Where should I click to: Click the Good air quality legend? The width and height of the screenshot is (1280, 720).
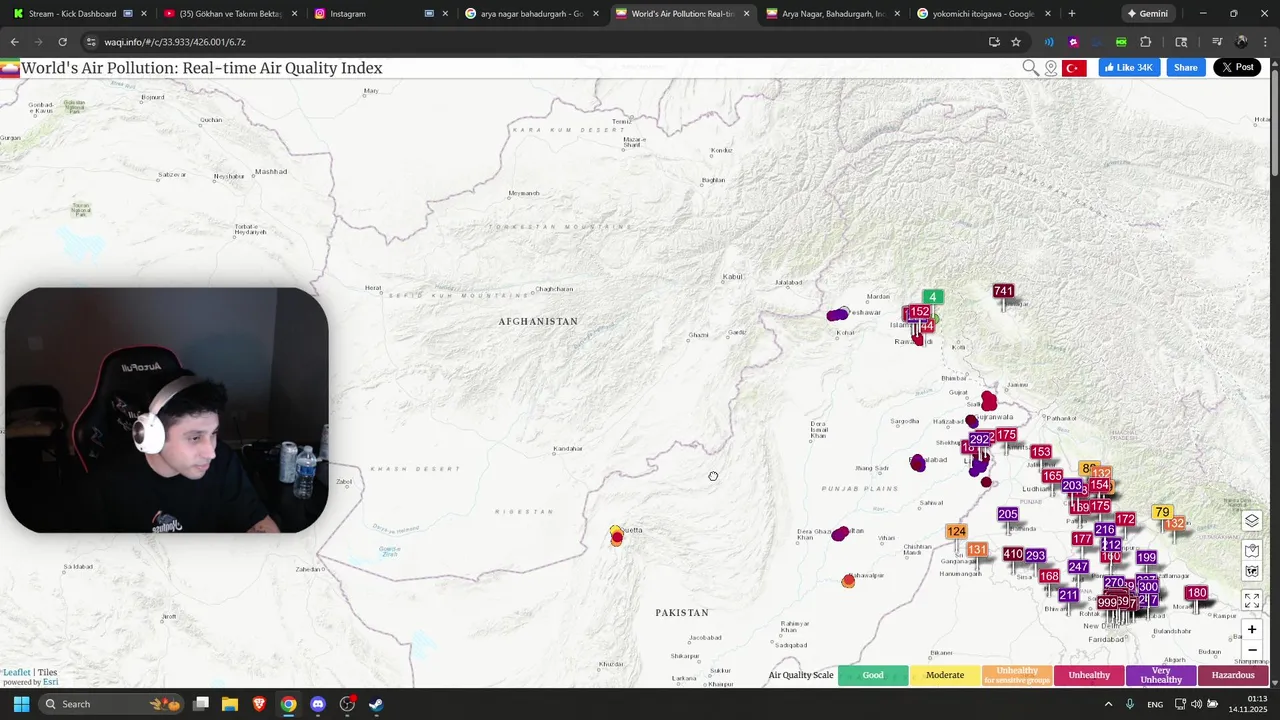click(873, 675)
